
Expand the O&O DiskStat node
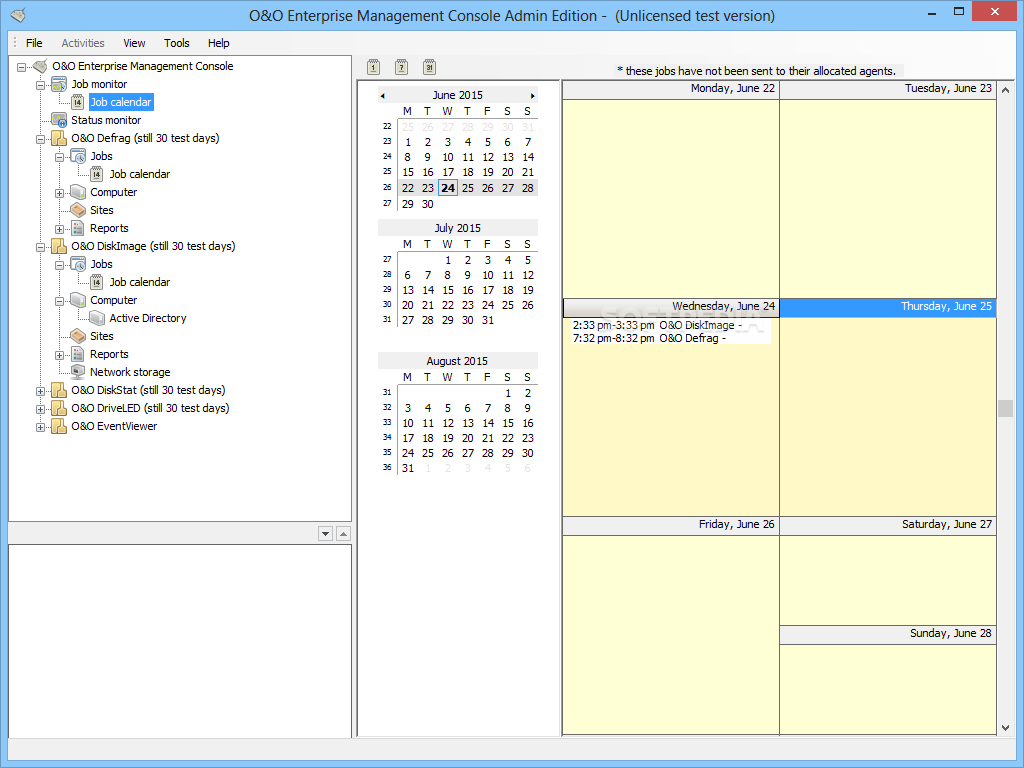click(40, 391)
